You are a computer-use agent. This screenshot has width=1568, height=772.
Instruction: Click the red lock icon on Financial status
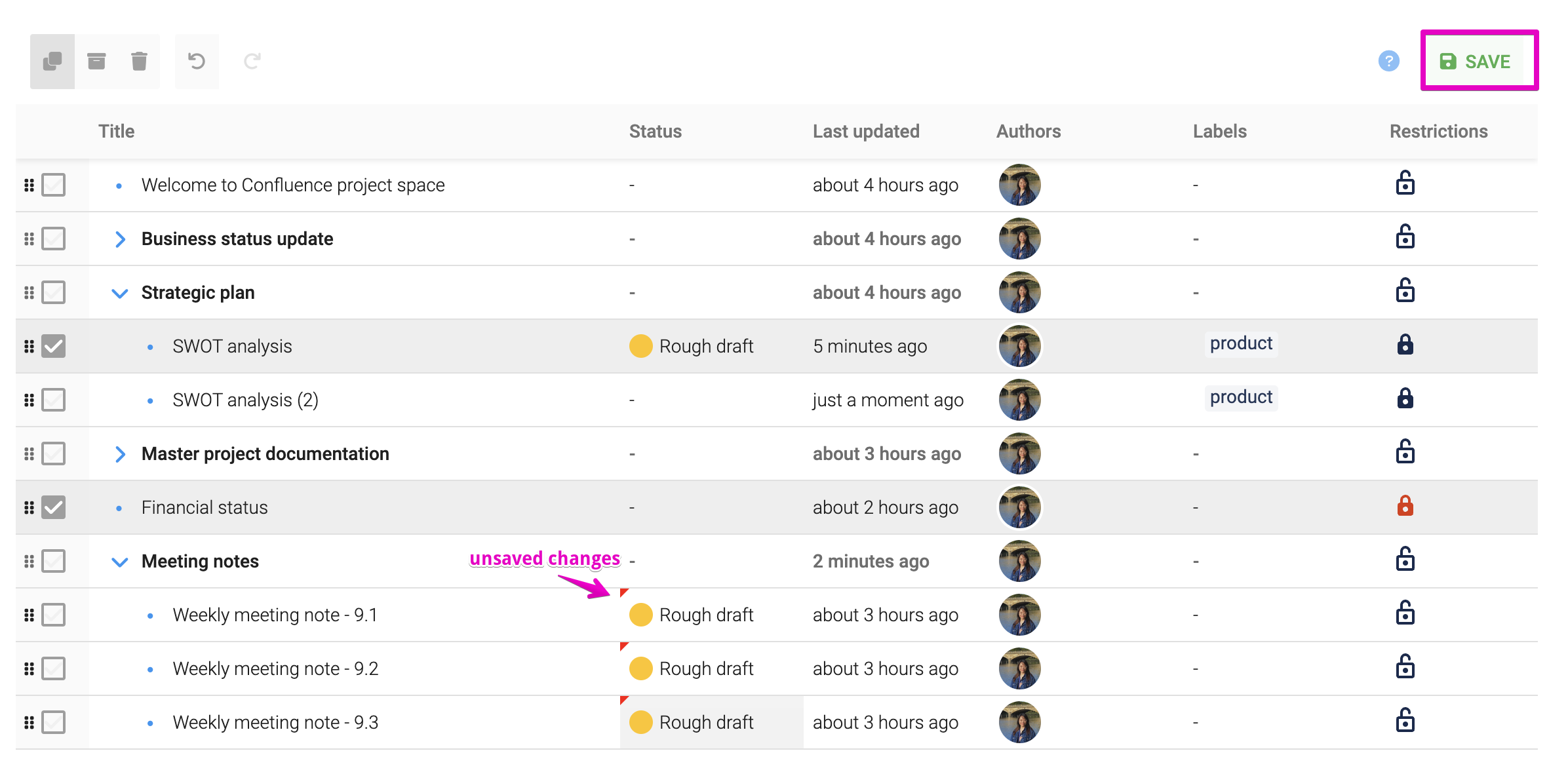click(x=1405, y=507)
